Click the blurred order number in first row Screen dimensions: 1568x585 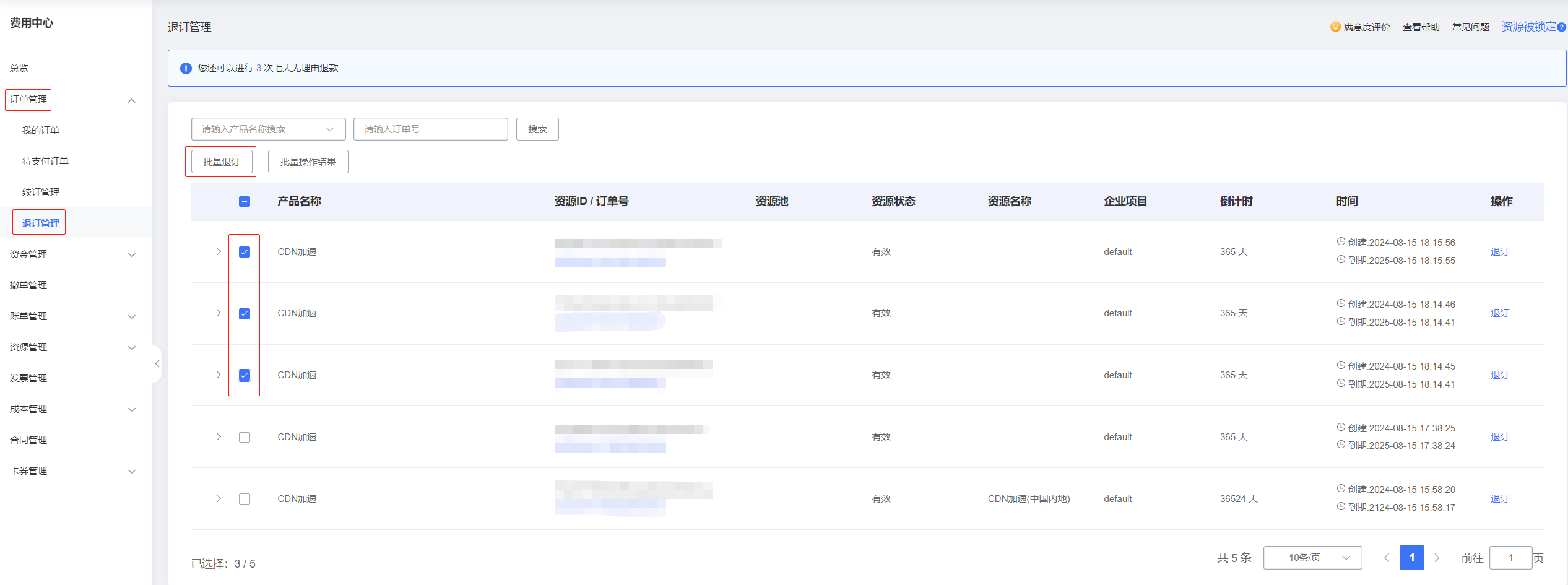point(610,262)
